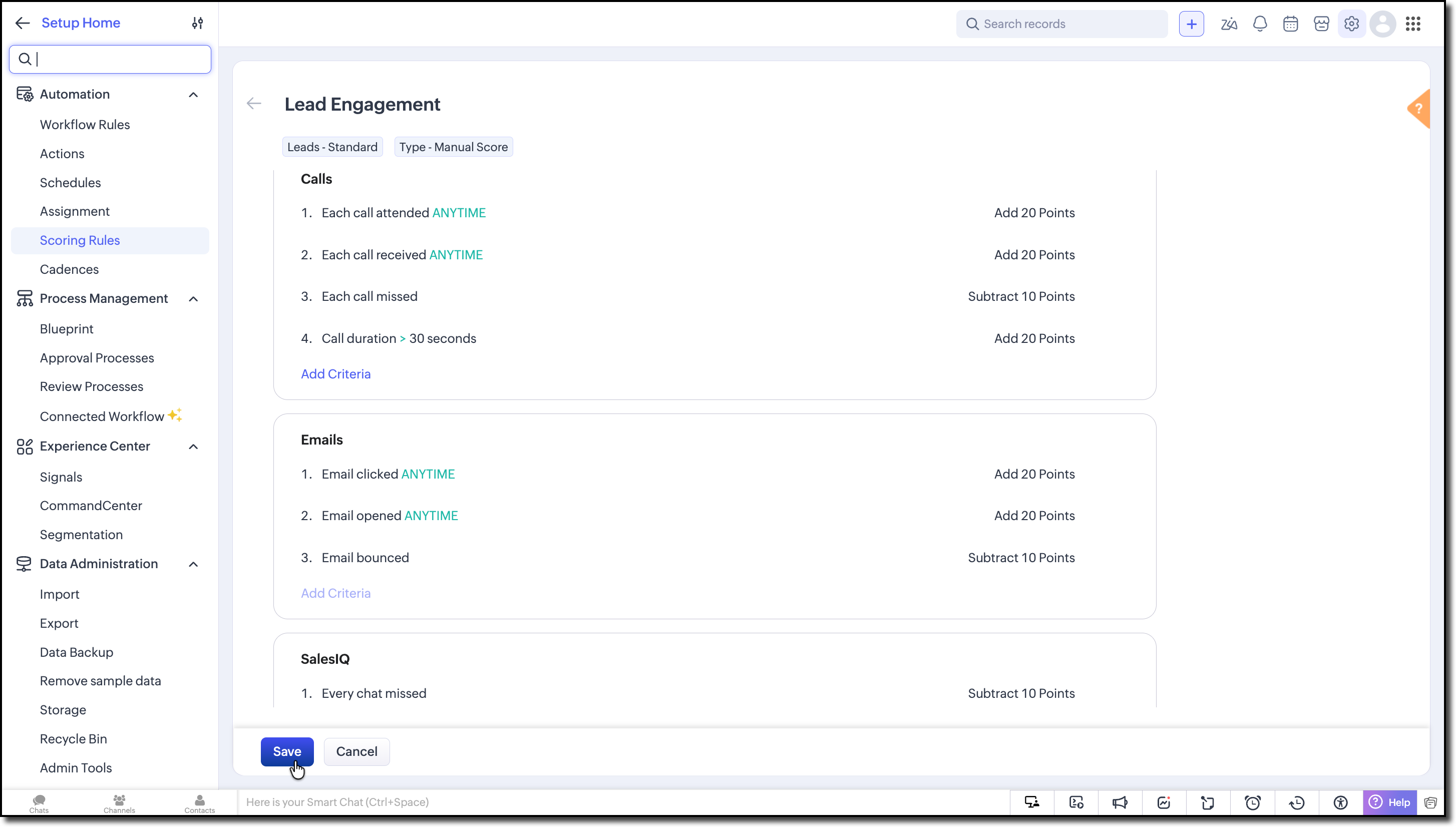The width and height of the screenshot is (1456, 827).
Task: Click the Smart Chat input bar
Action: (623, 802)
